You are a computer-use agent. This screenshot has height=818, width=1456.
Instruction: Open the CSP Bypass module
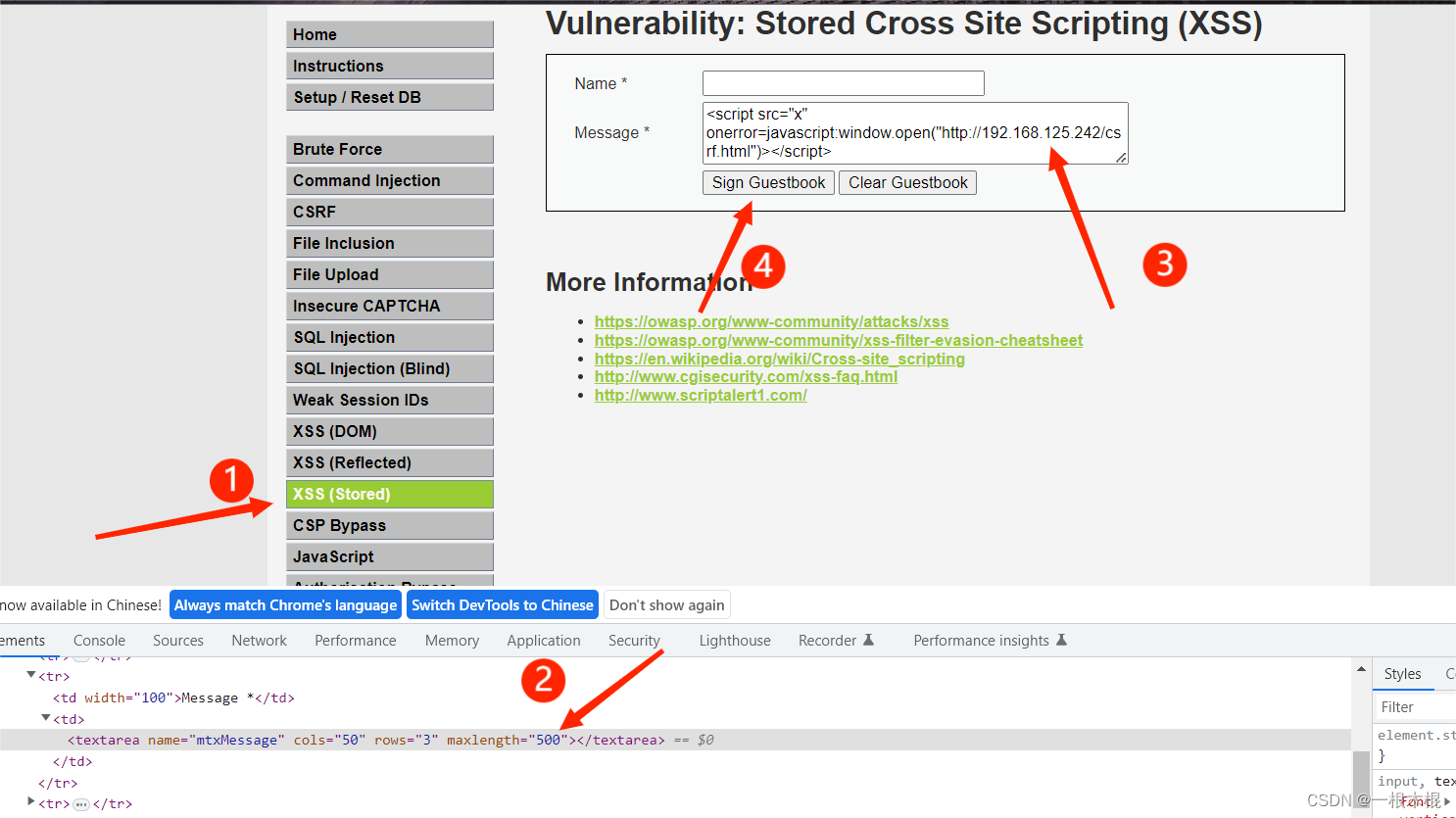390,525
